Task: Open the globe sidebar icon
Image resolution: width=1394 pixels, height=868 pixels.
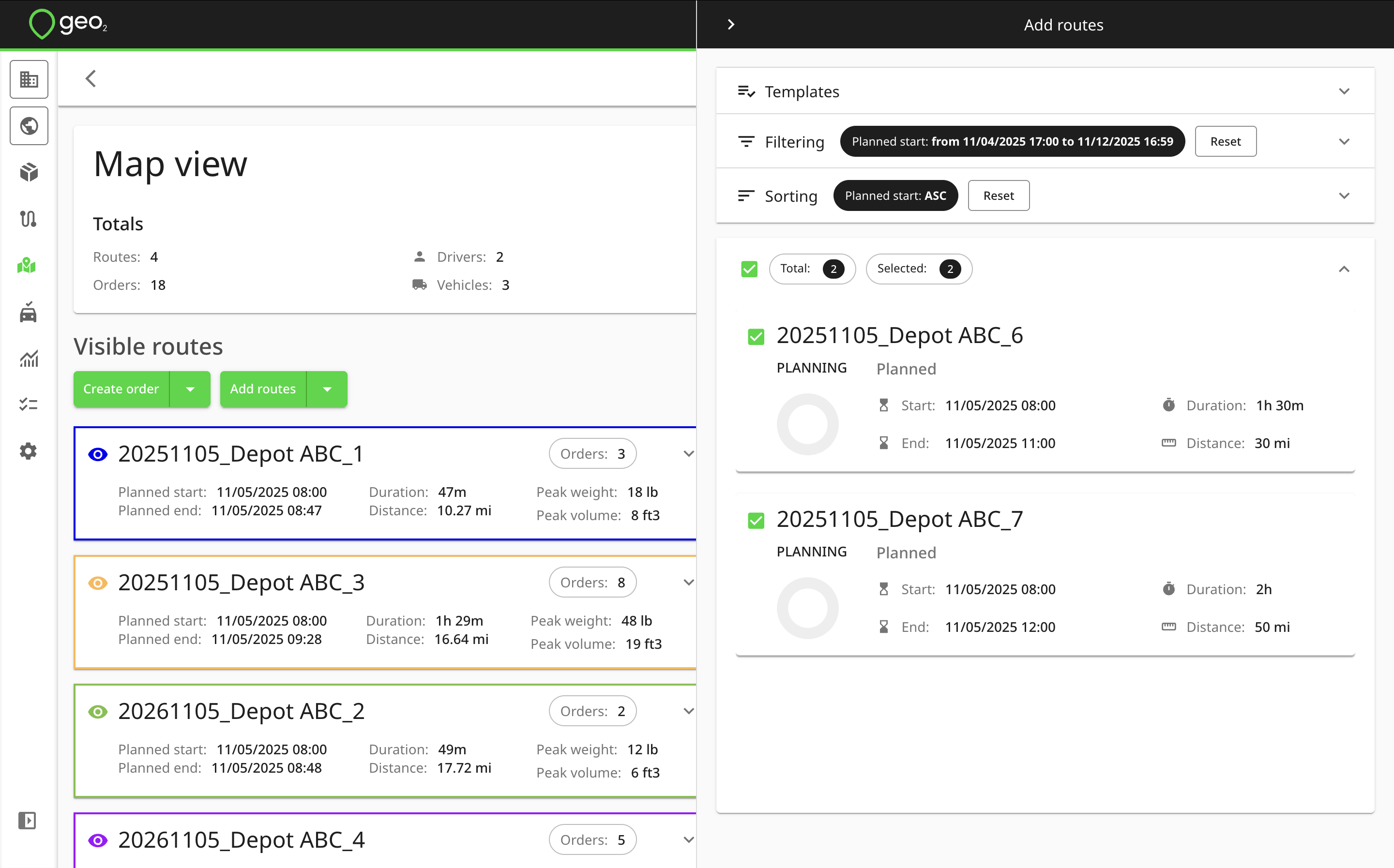Action: [x=29, y=126]
